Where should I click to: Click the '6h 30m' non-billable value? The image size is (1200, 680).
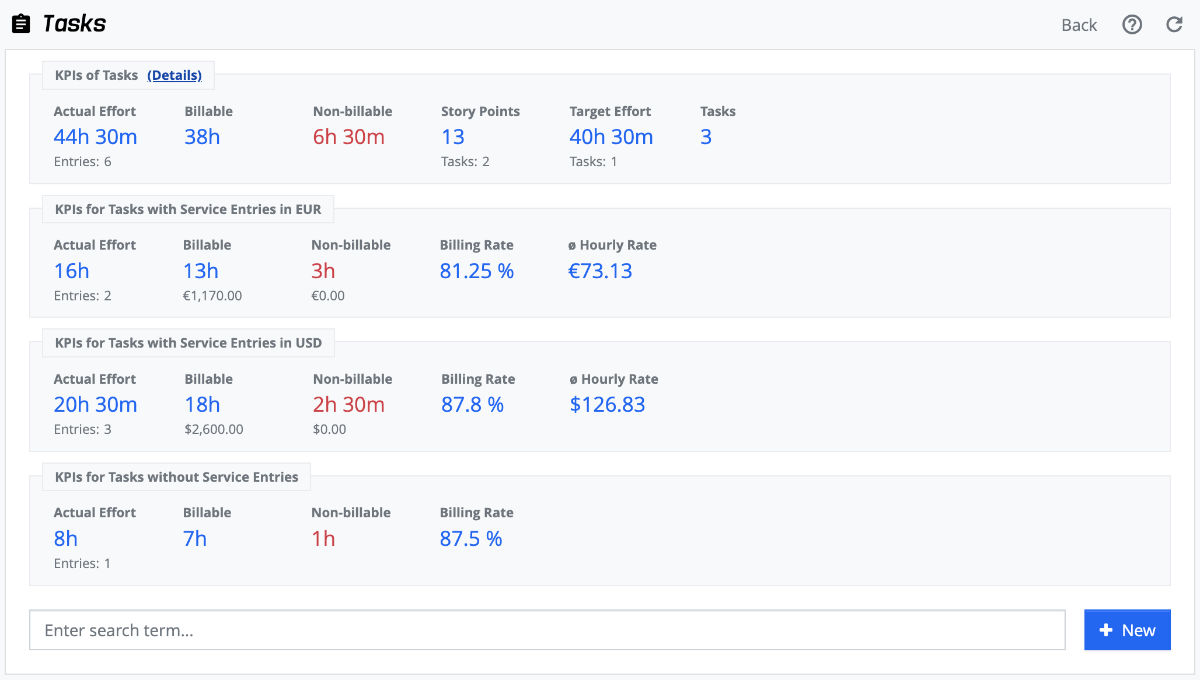[x=349, y=137]
